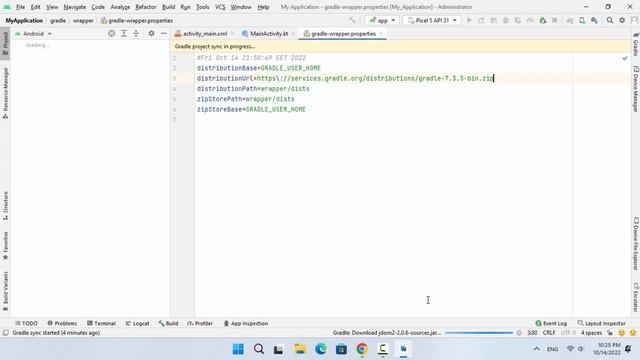Click the Run app play icon

469,20
